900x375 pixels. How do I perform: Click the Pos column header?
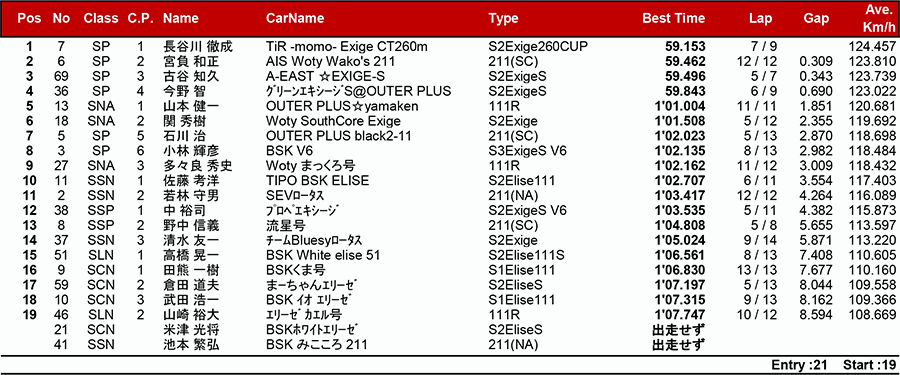[x=29, y=18]
